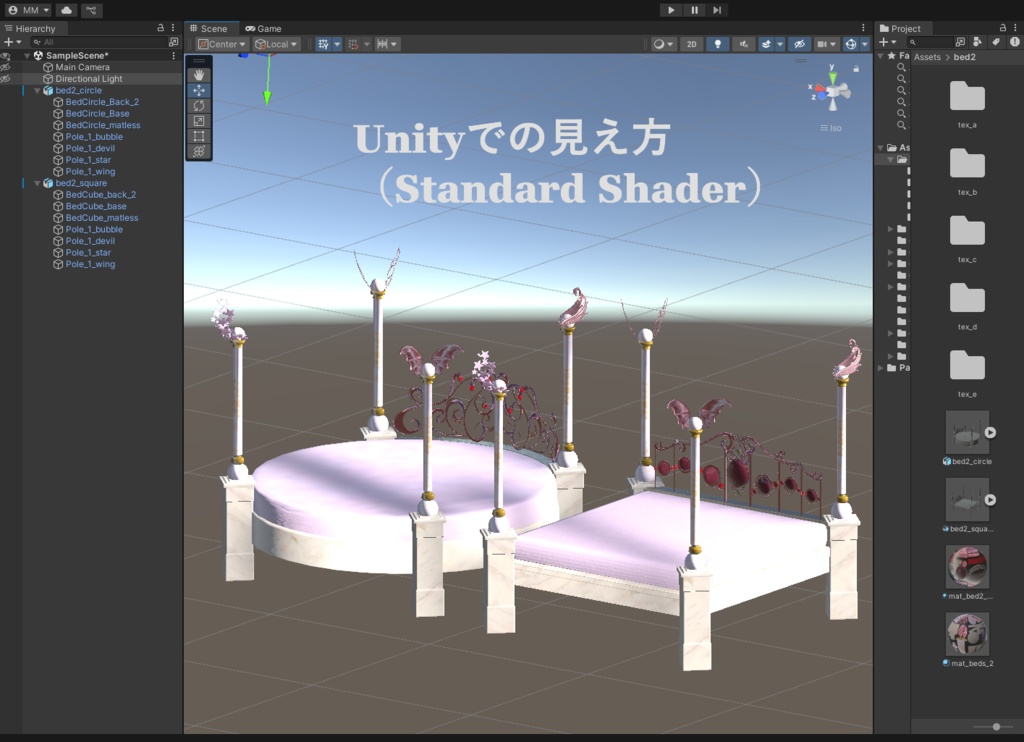Select the Rotate tool

pyautogui.click(x=199, y=105)
